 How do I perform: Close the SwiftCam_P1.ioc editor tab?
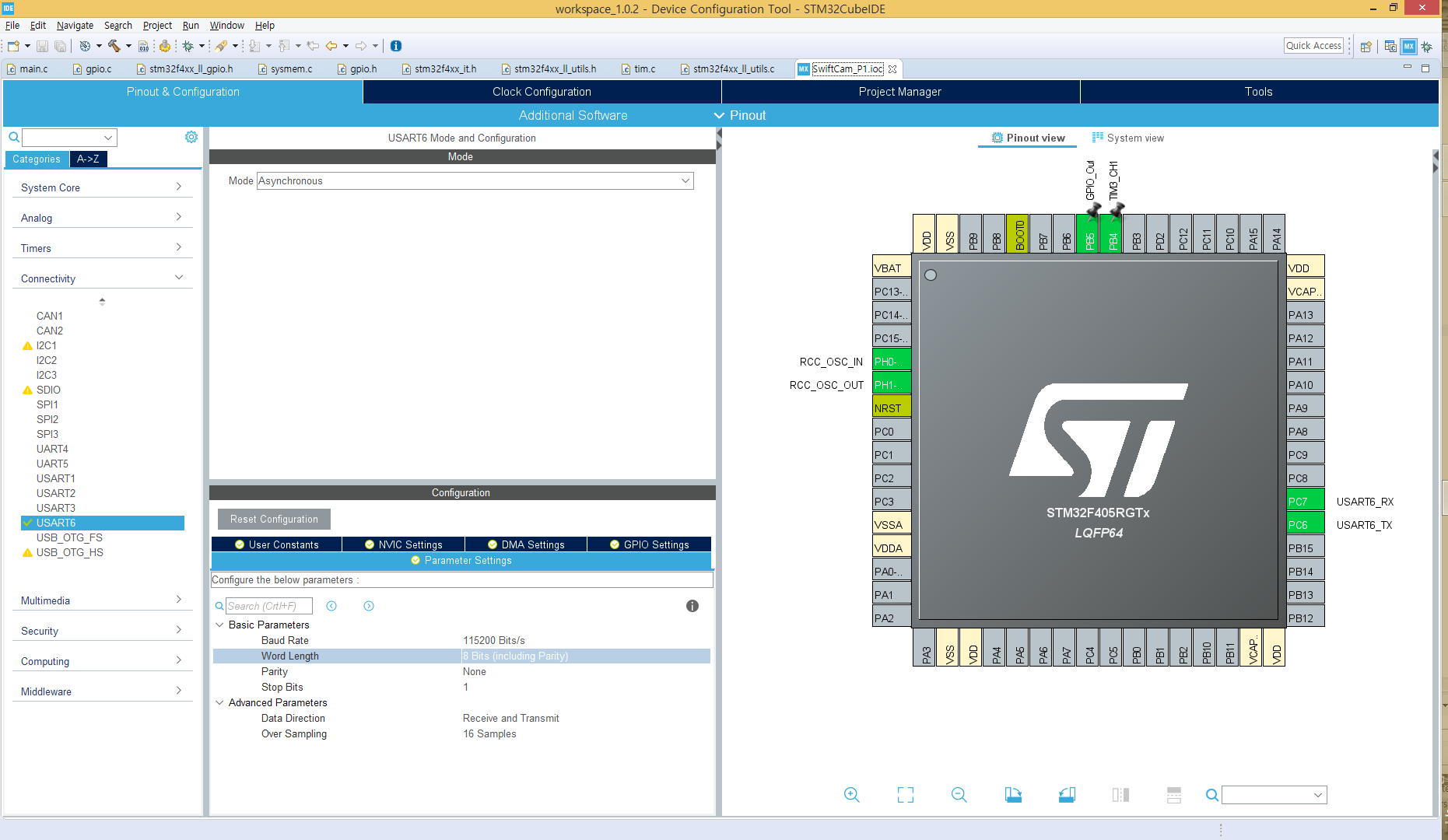(892, 68)
